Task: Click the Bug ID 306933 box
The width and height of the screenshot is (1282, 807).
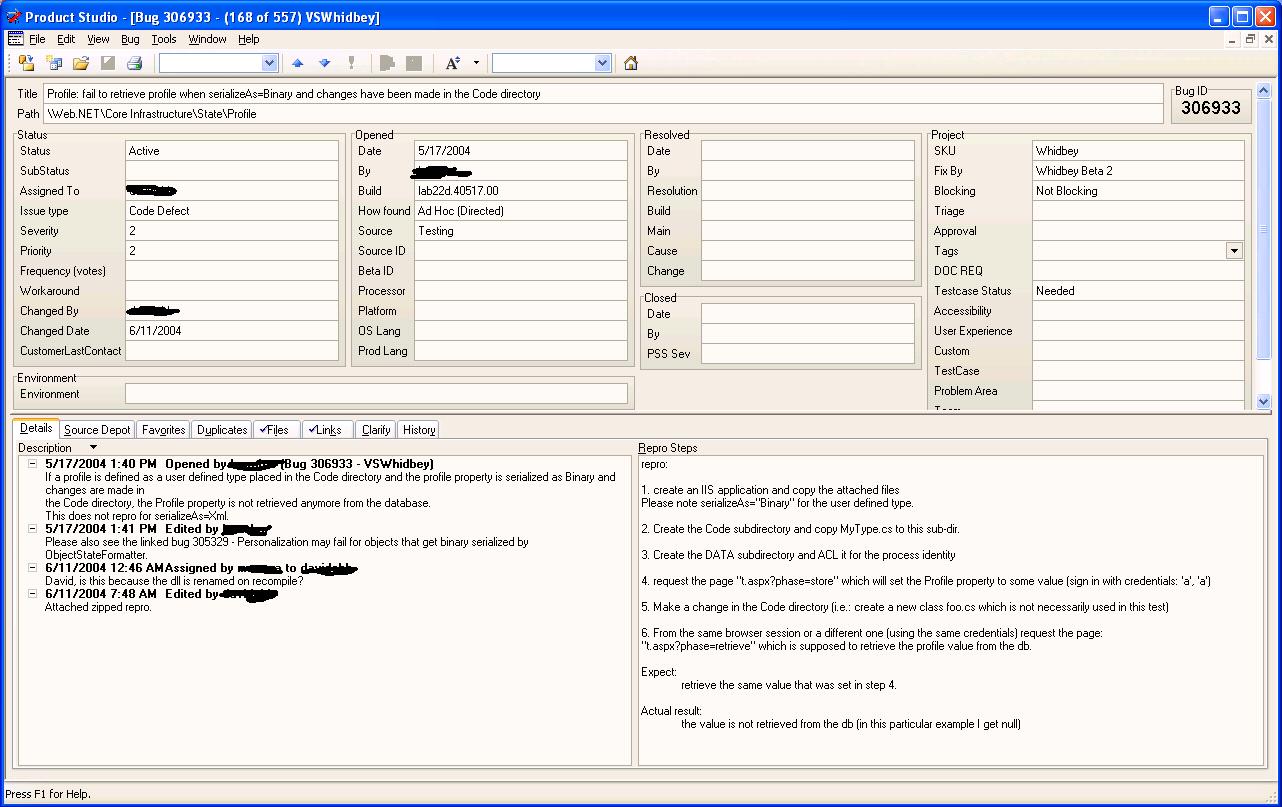Action: 1210,108
